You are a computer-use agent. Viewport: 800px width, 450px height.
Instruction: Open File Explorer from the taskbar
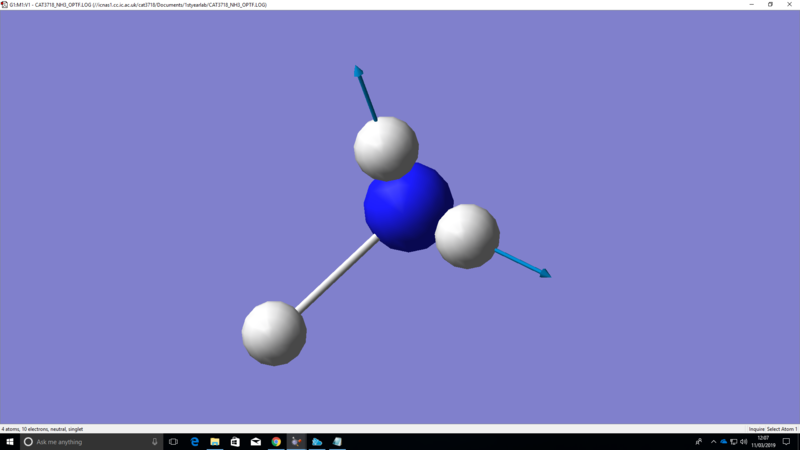215,442
